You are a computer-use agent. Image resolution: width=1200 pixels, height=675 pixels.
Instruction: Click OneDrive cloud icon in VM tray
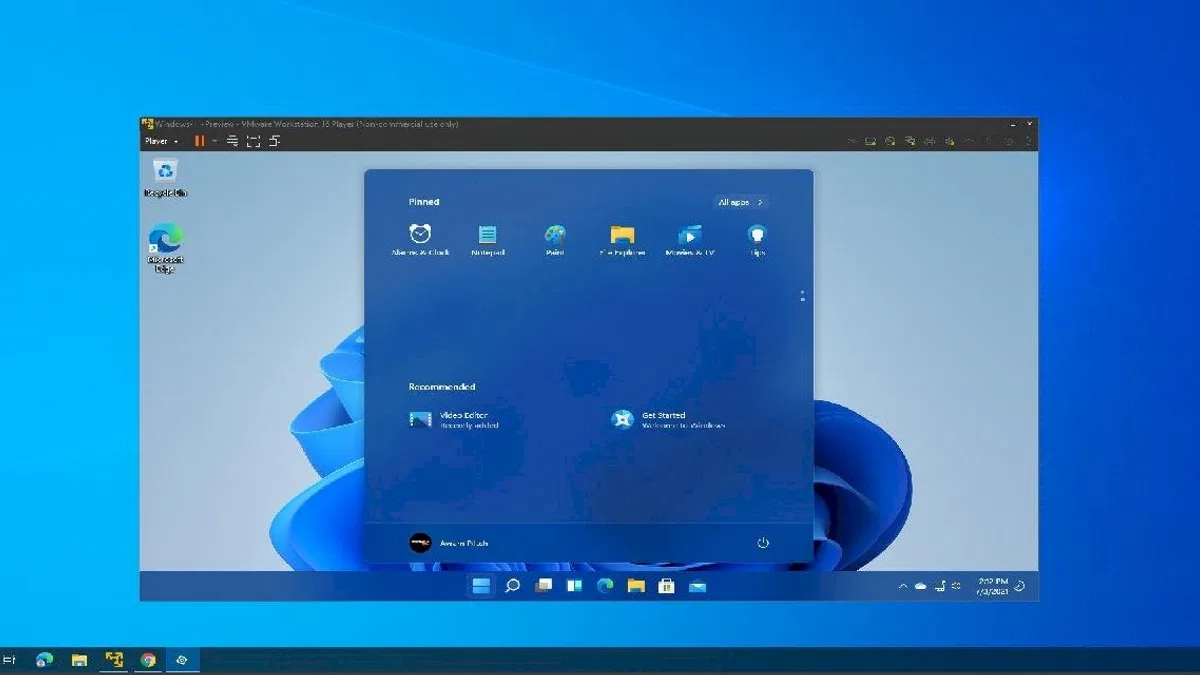pos(921,586)
